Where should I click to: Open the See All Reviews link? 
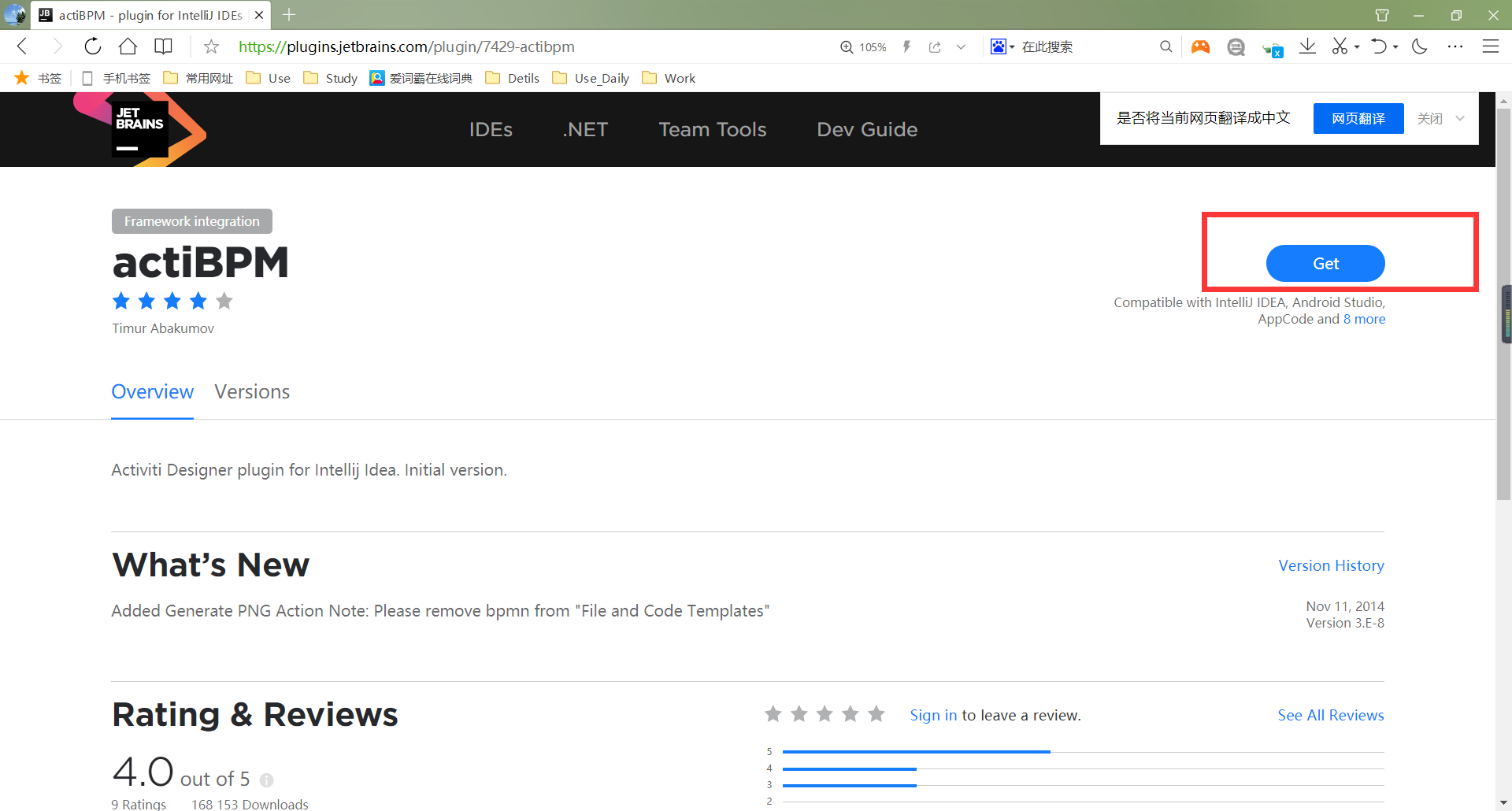click(x=1331, y=715)
